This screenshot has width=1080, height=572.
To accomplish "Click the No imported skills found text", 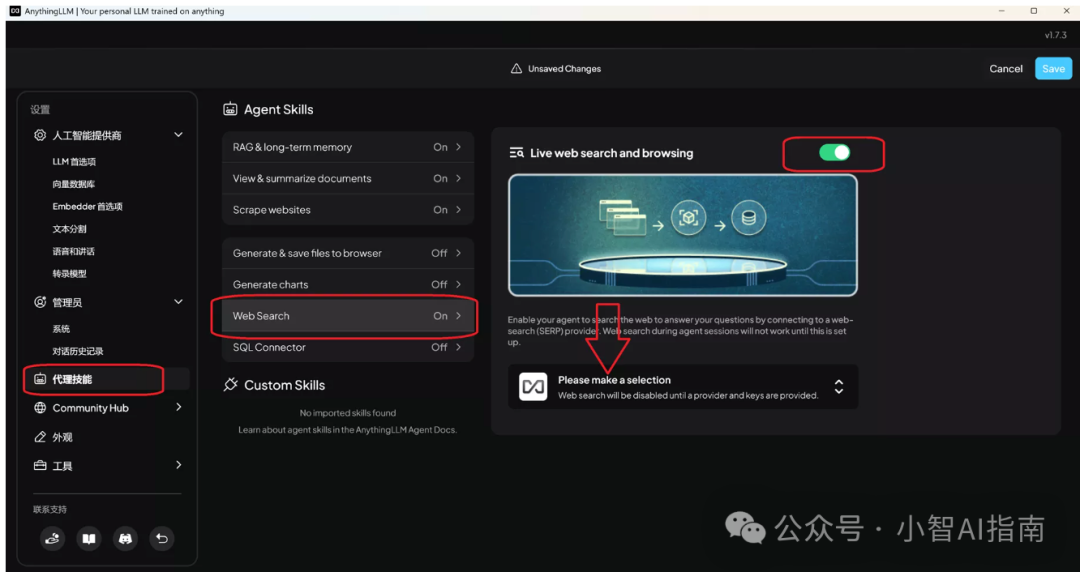I will [x=348, y=413].
